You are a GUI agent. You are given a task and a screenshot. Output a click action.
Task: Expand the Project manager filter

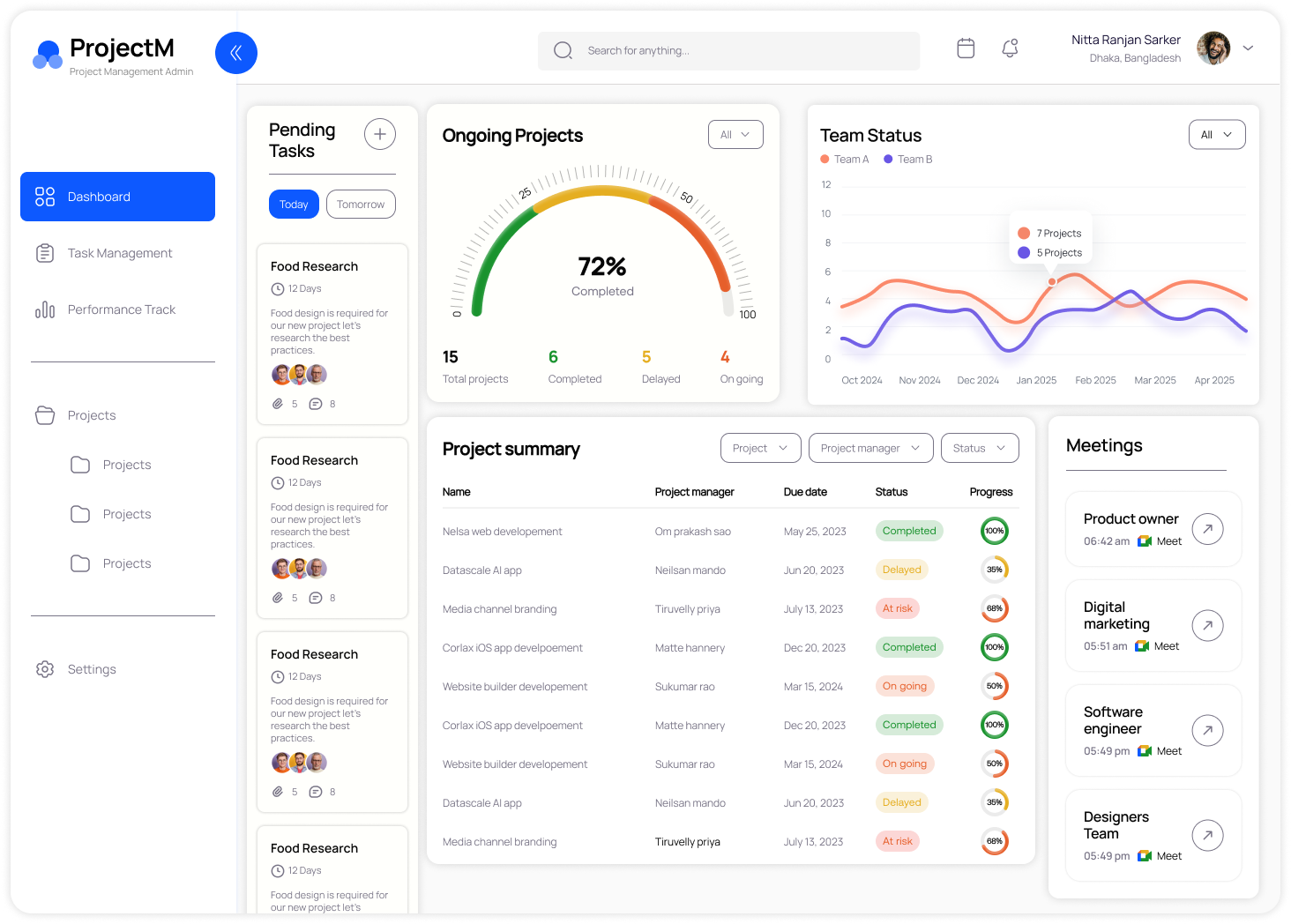pyautogui.click(x=870, y=448)
